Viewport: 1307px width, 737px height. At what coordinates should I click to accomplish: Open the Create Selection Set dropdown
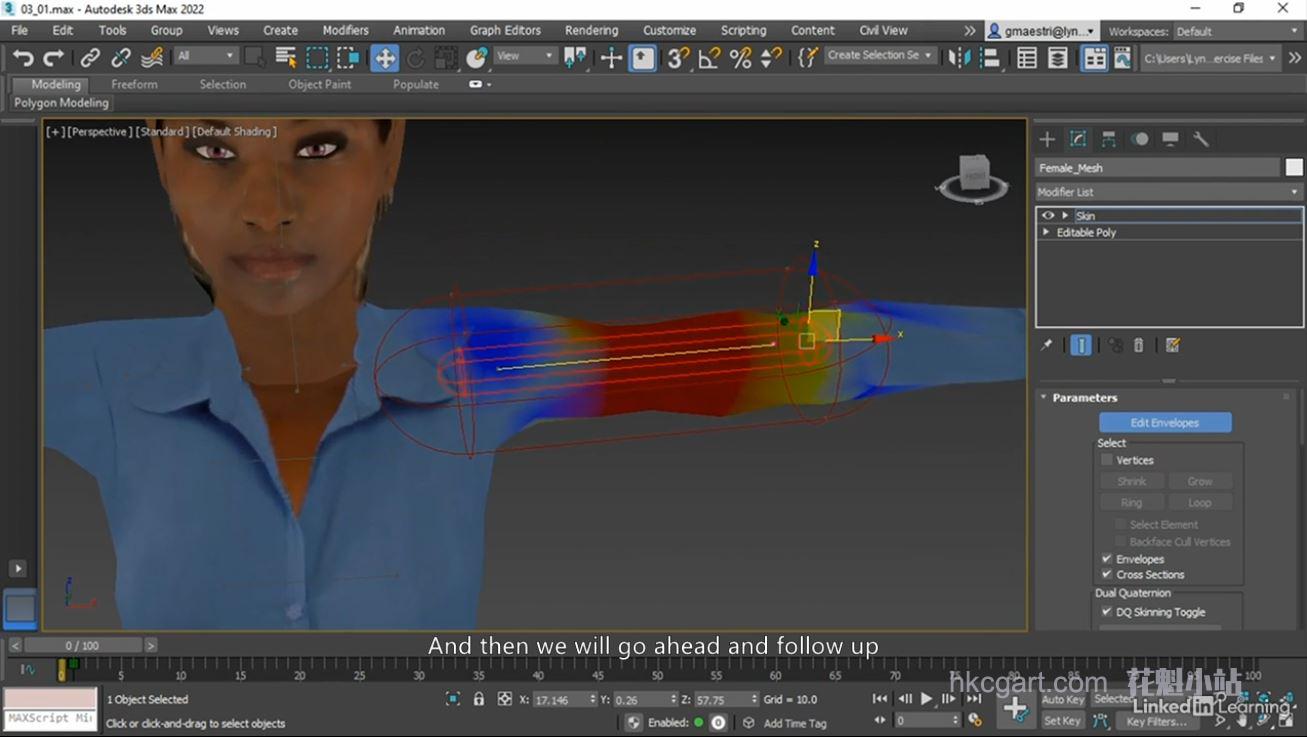pos(880,56)
